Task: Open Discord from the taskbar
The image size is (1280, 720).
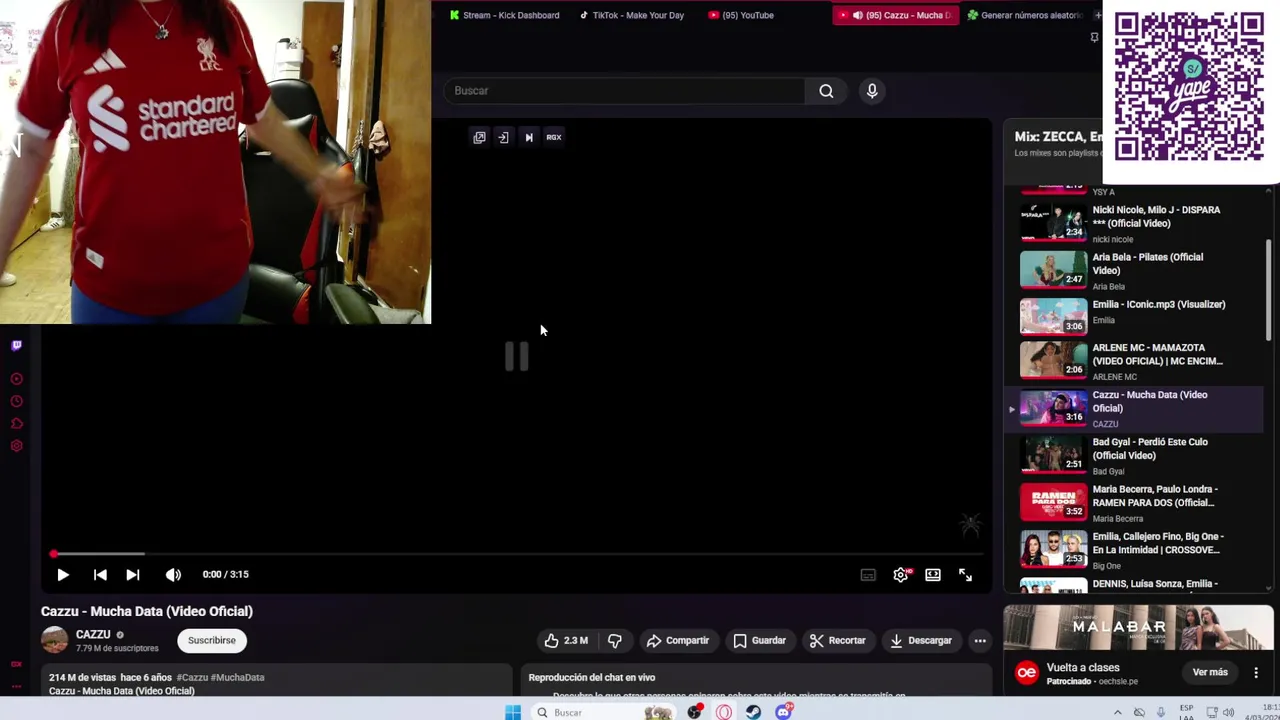Action: point(783,712)
